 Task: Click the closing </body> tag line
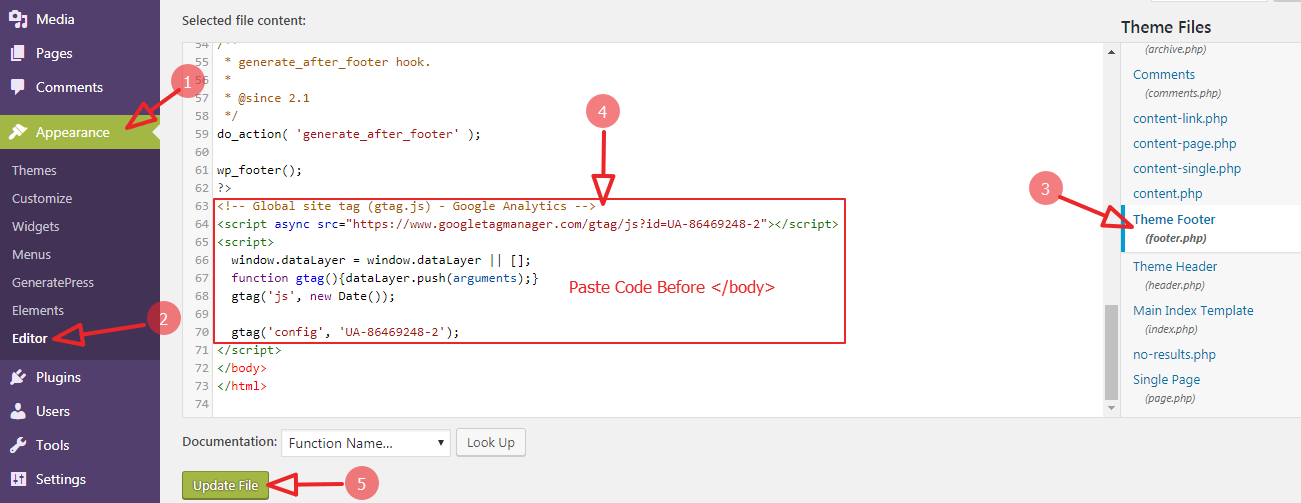(x=241, y=368)
